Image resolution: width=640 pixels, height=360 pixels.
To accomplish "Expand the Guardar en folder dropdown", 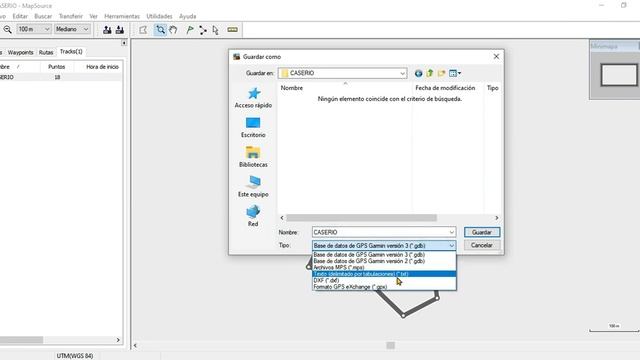I will 402,73.
